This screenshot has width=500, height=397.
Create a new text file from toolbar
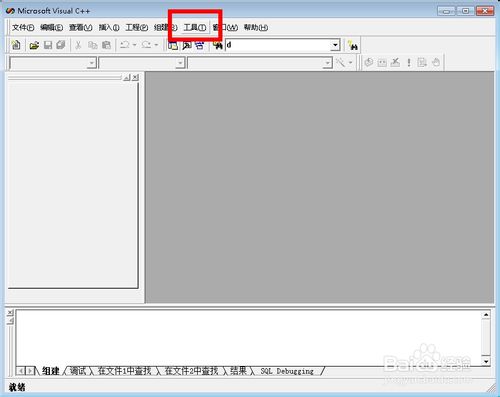(16, 45)
